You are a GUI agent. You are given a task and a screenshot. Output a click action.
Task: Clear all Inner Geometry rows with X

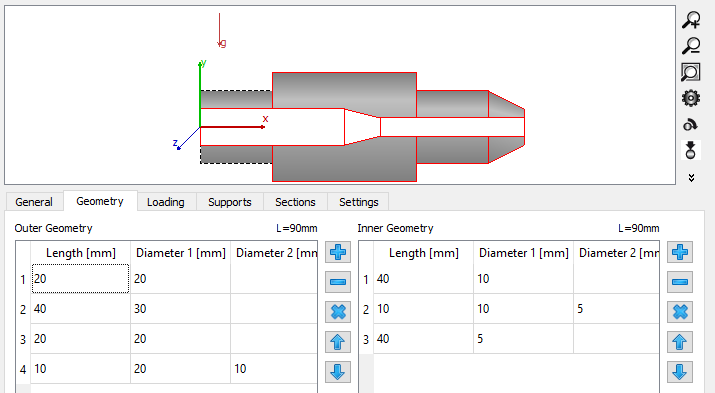pyautogui.click(x=680, y=312)
